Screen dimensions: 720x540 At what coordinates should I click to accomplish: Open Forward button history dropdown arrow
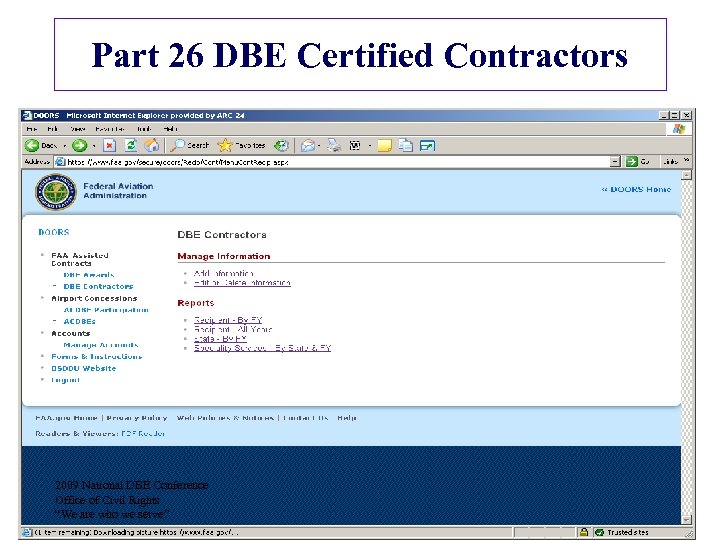click(94, 146)
